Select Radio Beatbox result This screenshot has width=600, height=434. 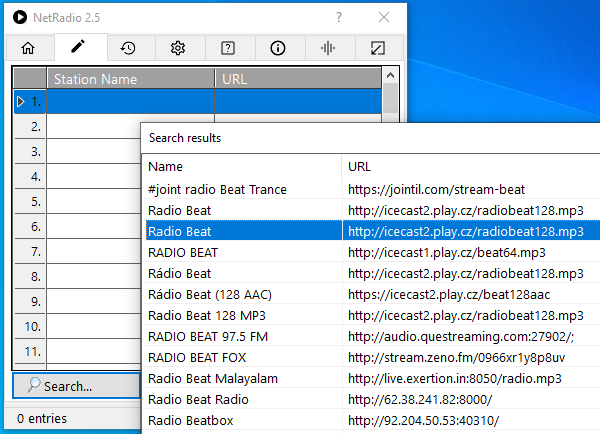191,421
